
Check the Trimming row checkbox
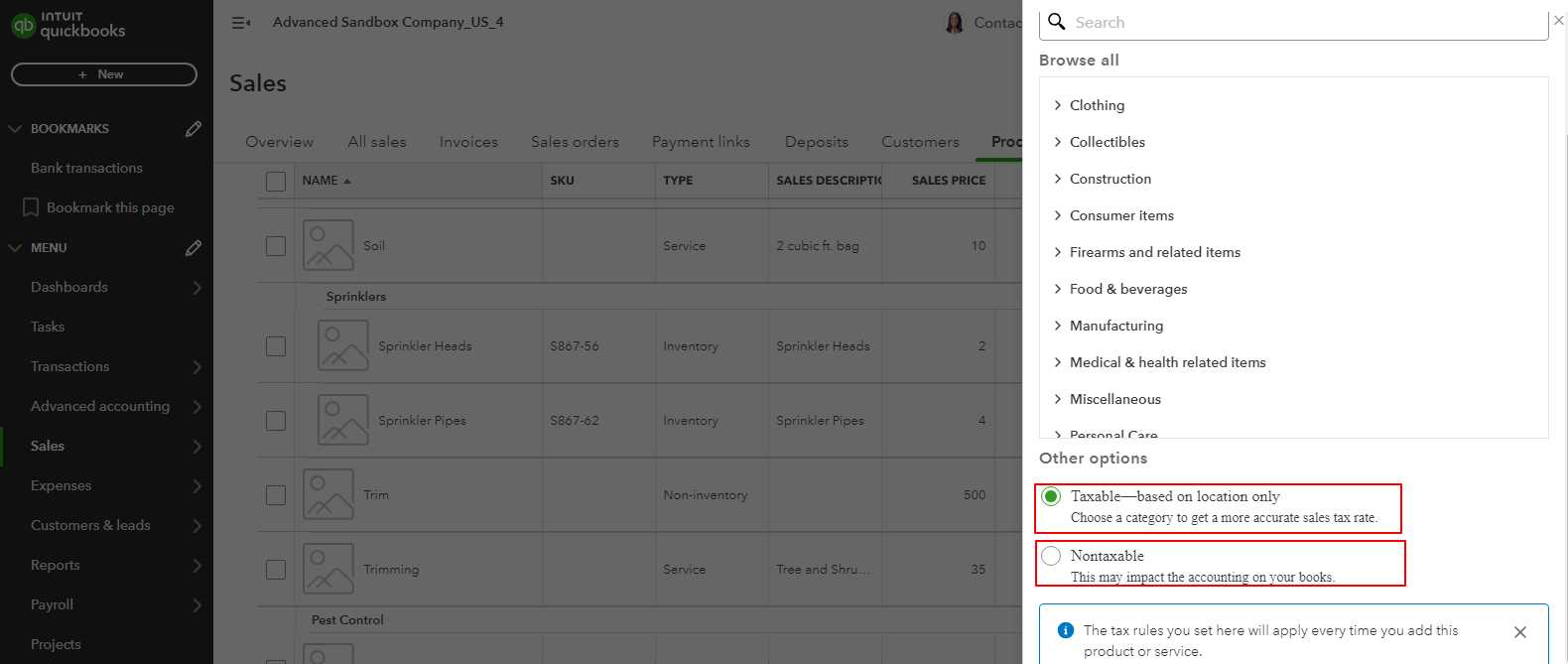point(276,570)
